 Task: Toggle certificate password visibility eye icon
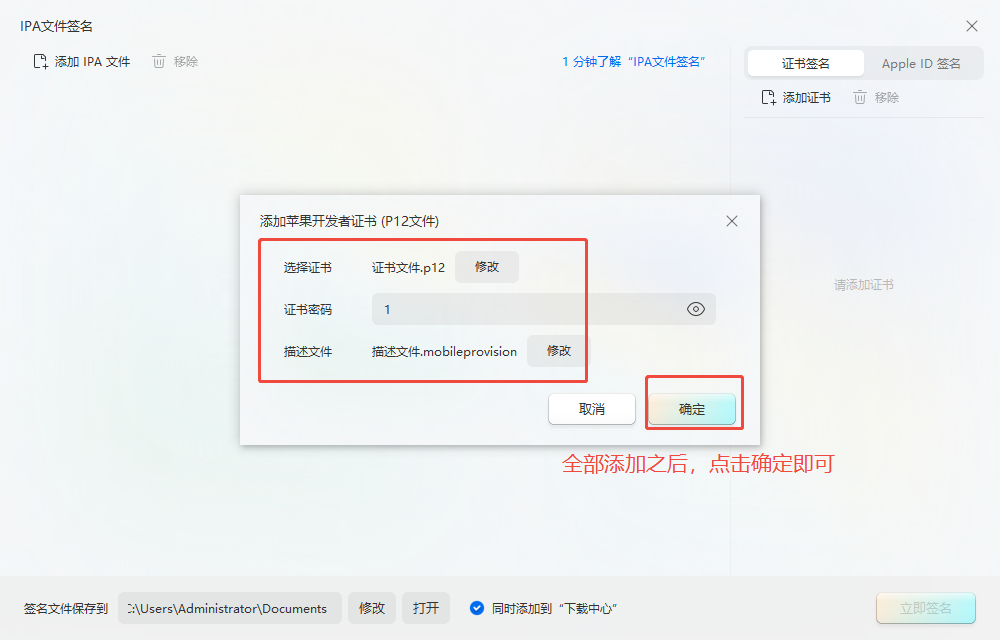pos(696,309)
